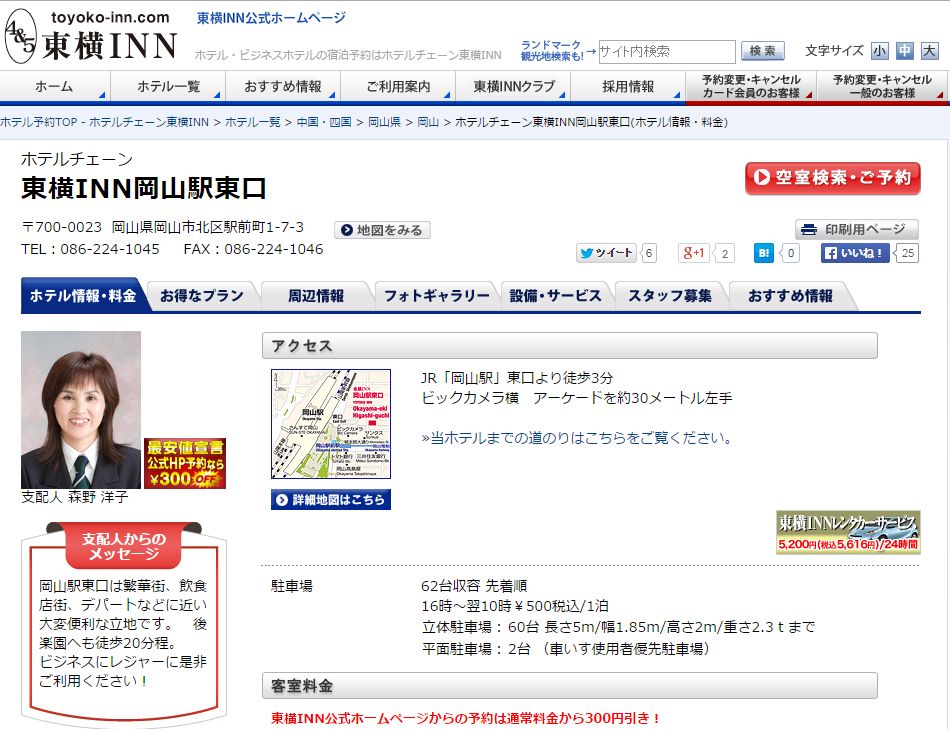The height and width of the screenshot is (729, 950).
Task: Set text size to 大
Action: tap(929, 51)
